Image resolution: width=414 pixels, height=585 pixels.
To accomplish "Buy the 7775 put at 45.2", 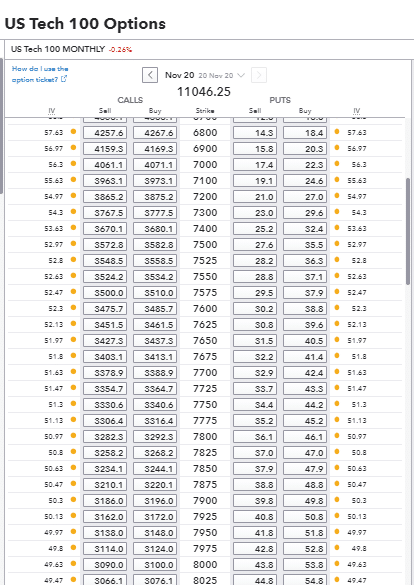I will (305, 421).
